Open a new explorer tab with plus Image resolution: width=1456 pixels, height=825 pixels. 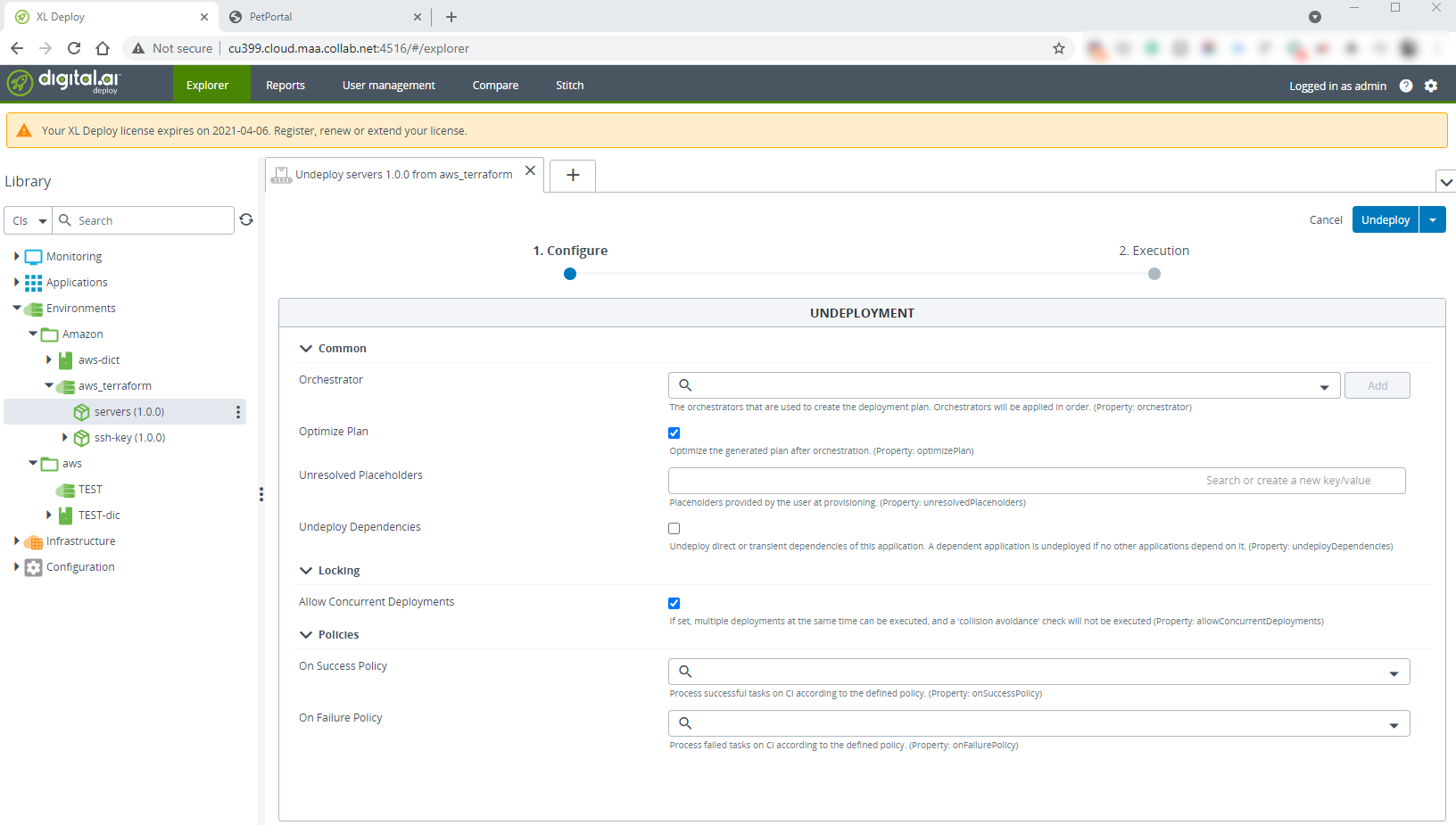pos(573,175)
